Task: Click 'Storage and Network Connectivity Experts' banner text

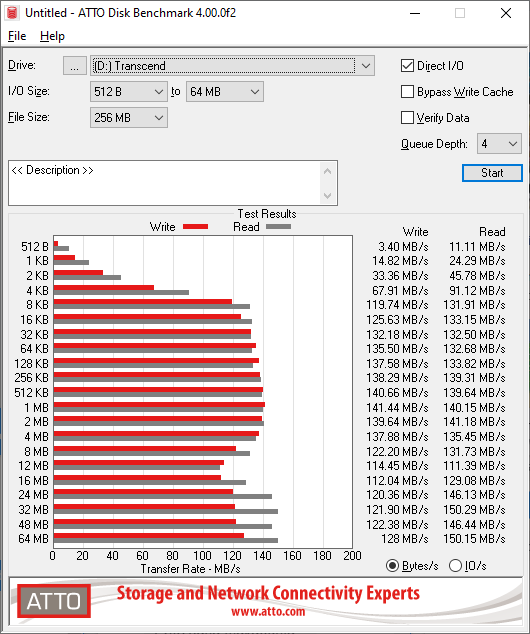Action: [268, 593]
